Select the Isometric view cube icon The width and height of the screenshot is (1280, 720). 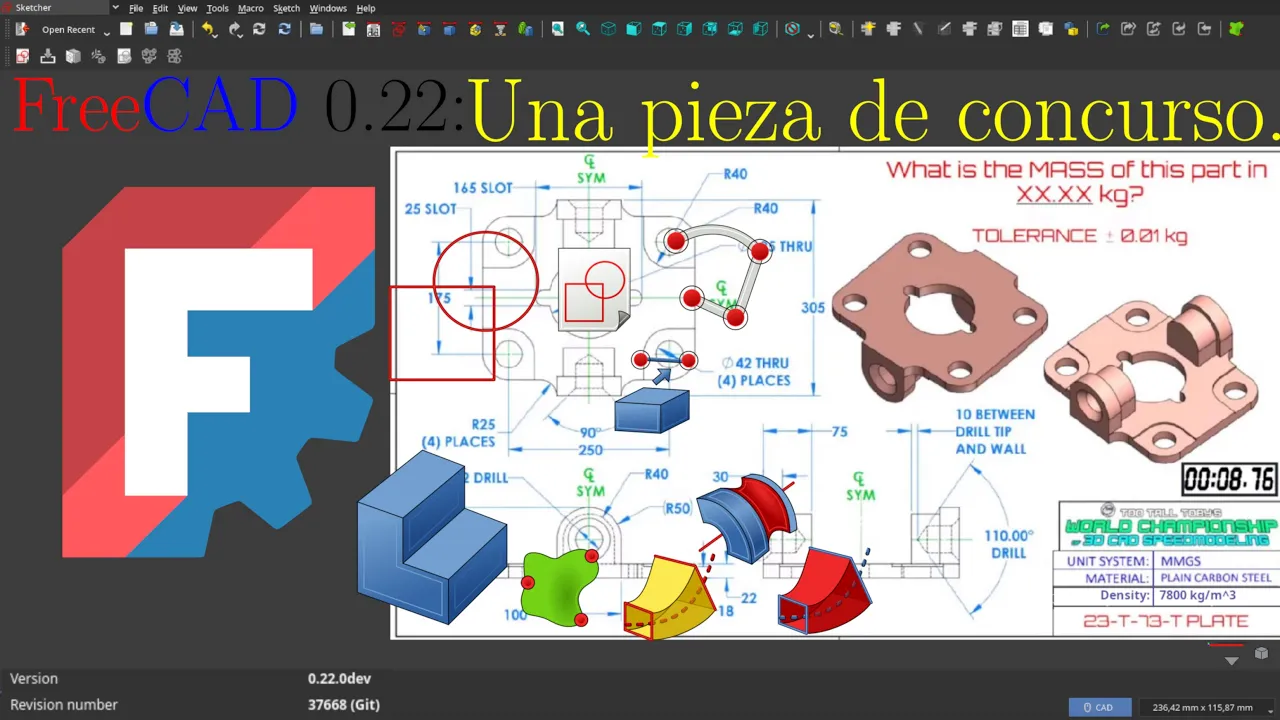(x=609, y=30)
